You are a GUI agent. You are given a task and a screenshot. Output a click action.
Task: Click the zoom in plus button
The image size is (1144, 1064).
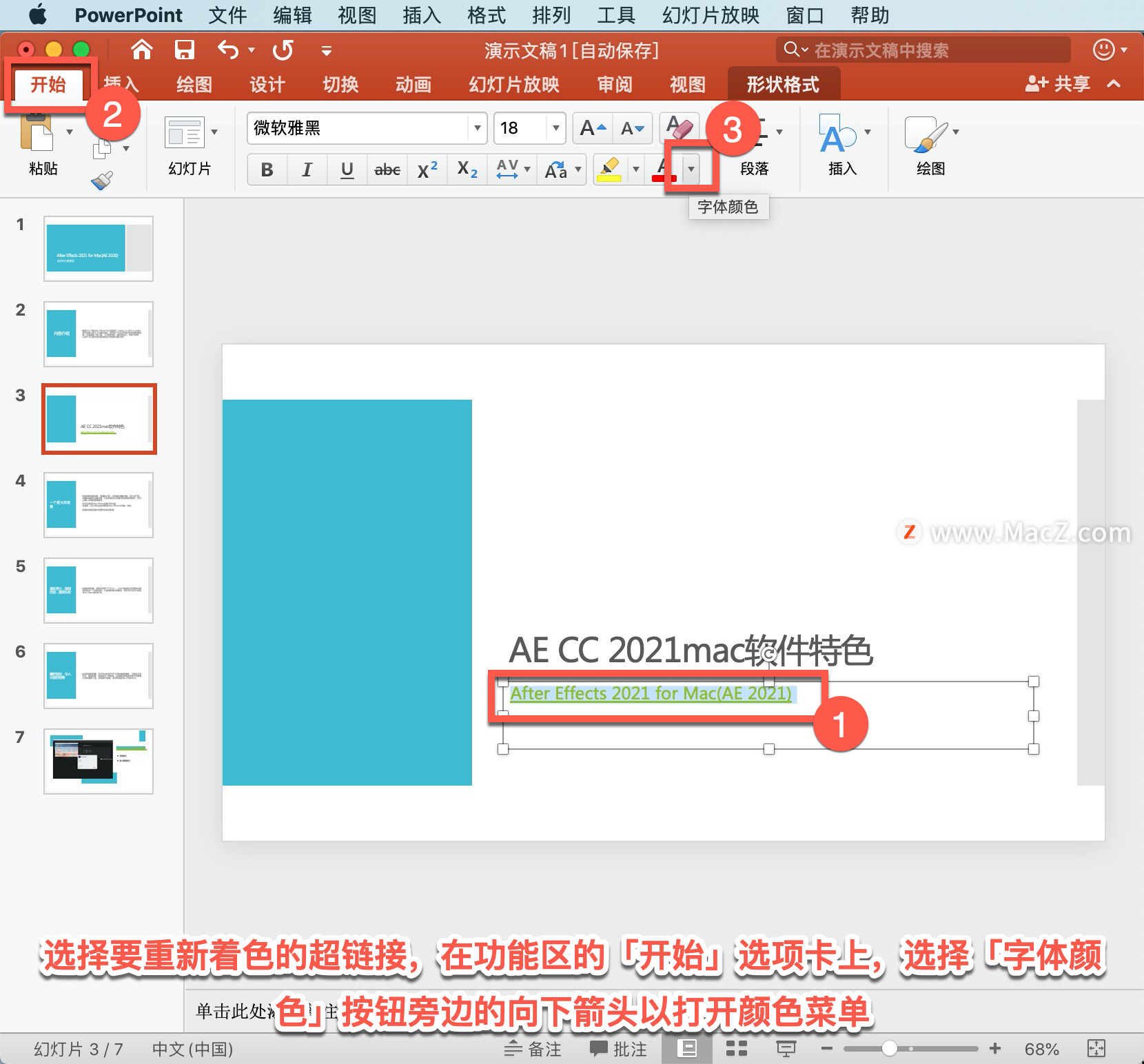point(995,1049)
